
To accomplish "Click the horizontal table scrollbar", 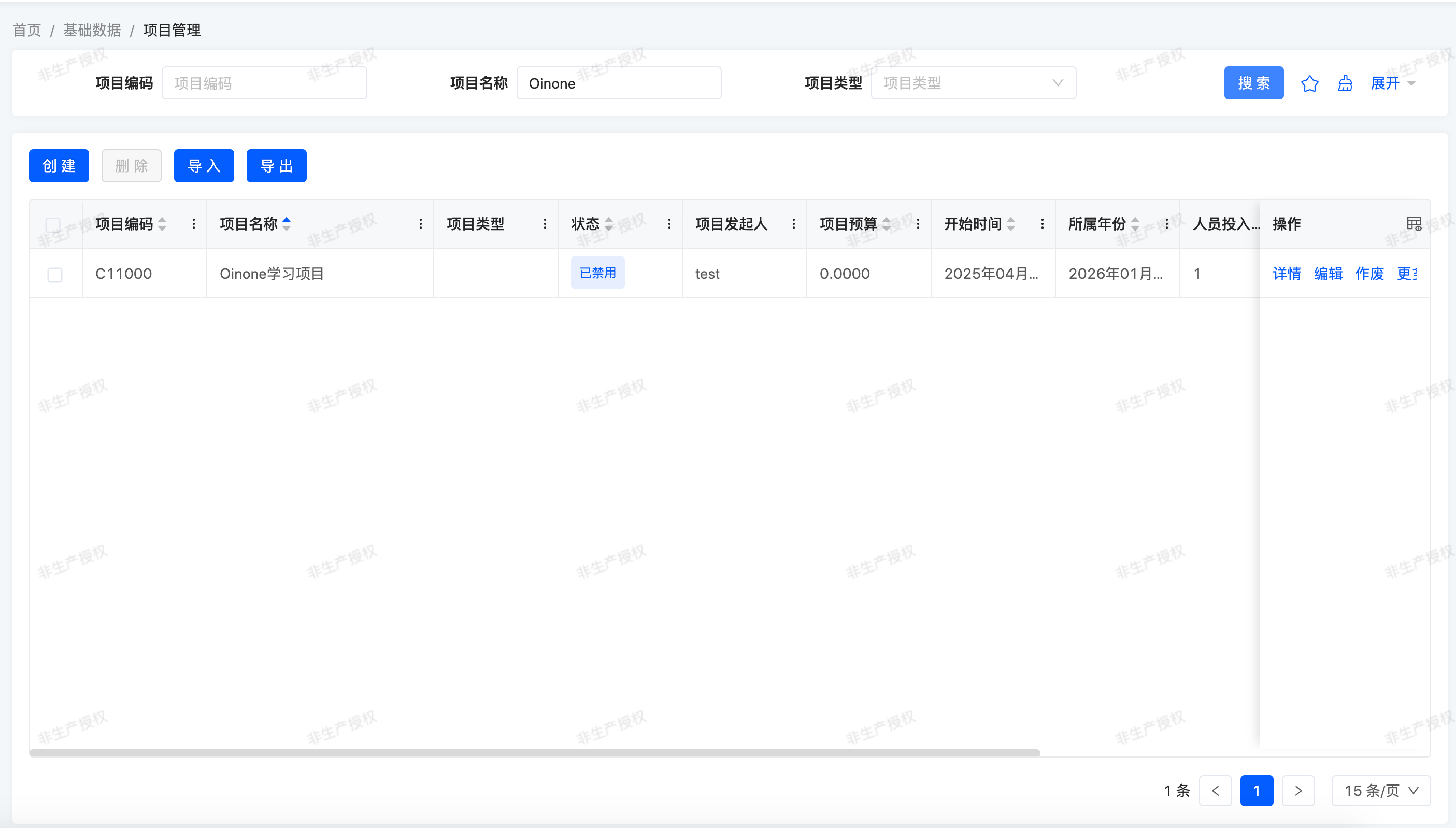I will pos(534,753).
